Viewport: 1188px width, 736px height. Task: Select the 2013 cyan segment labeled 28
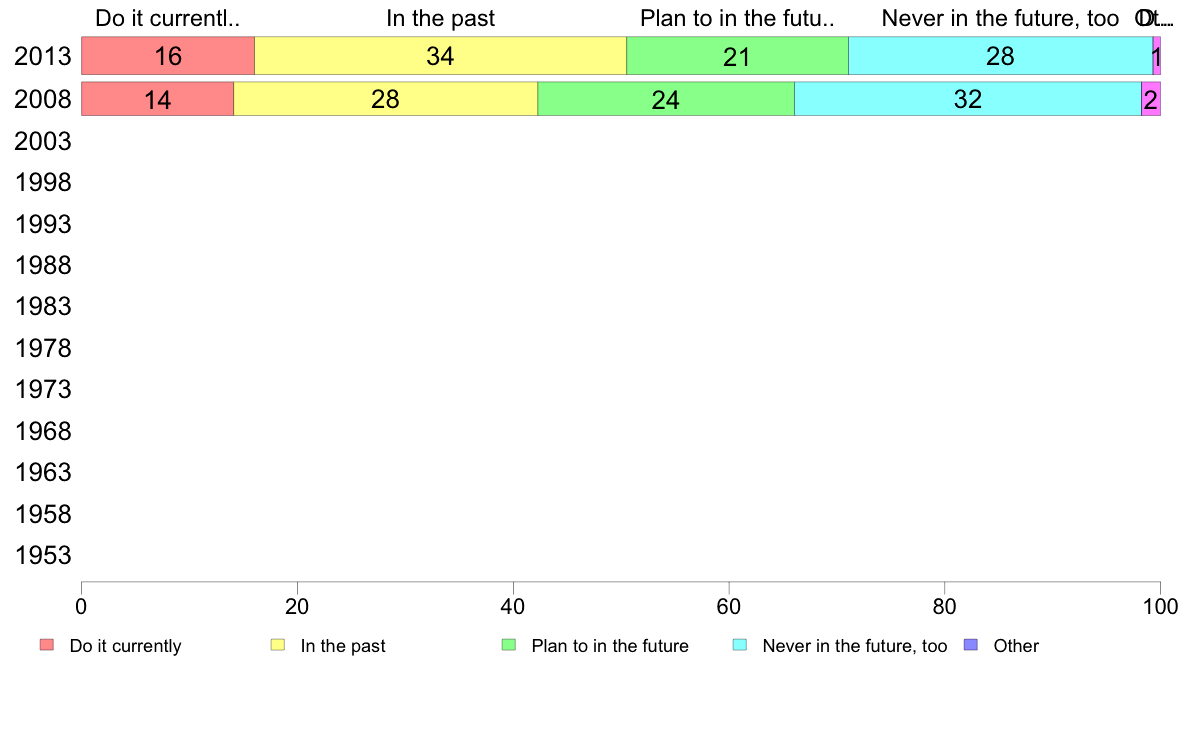1000,55
